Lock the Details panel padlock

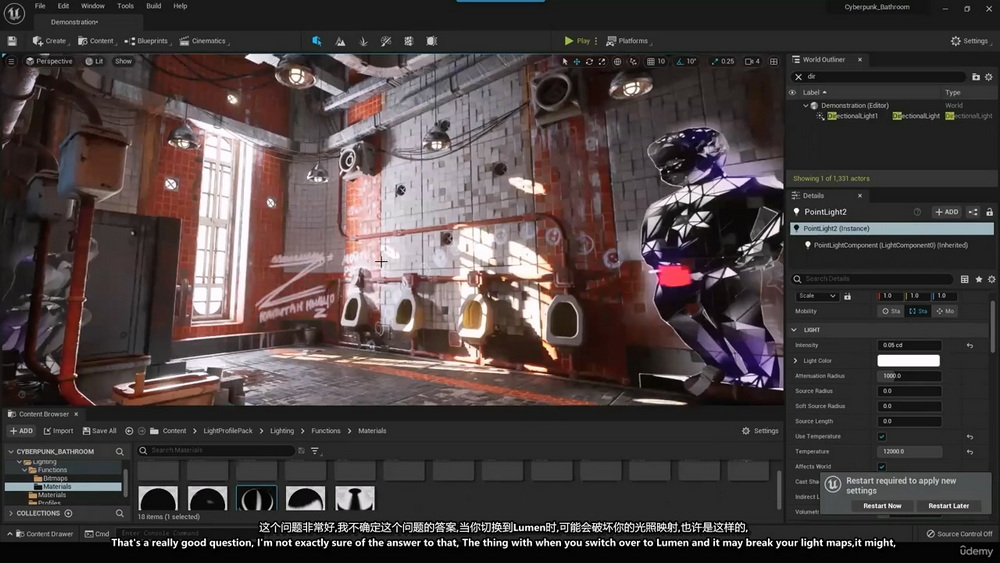coord(990,212)
